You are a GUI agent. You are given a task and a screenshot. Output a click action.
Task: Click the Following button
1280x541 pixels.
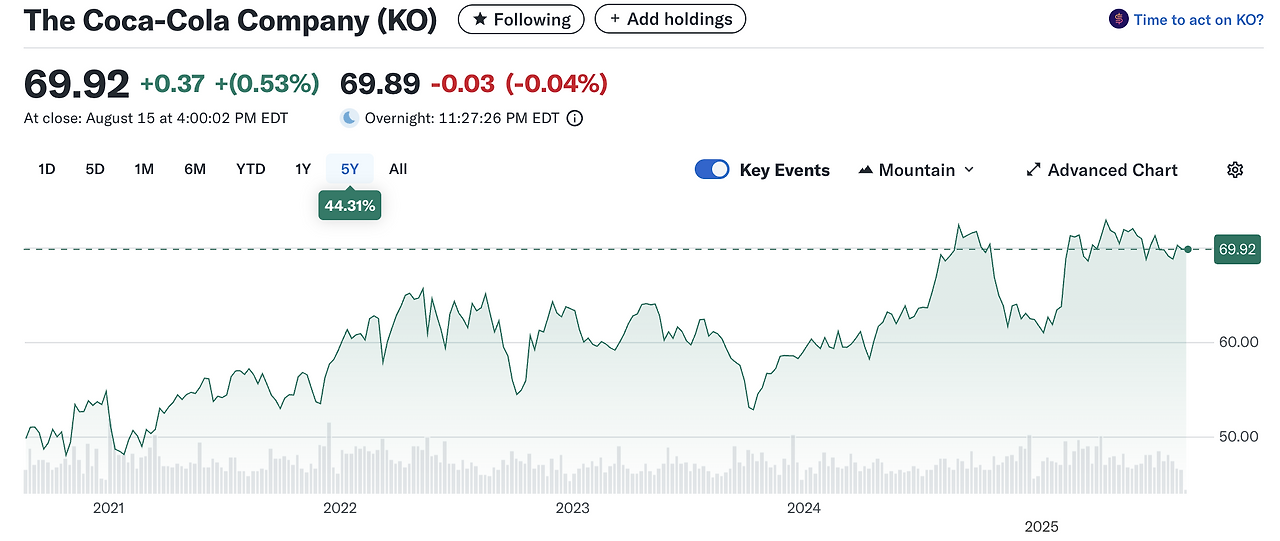tap(521, 19)
